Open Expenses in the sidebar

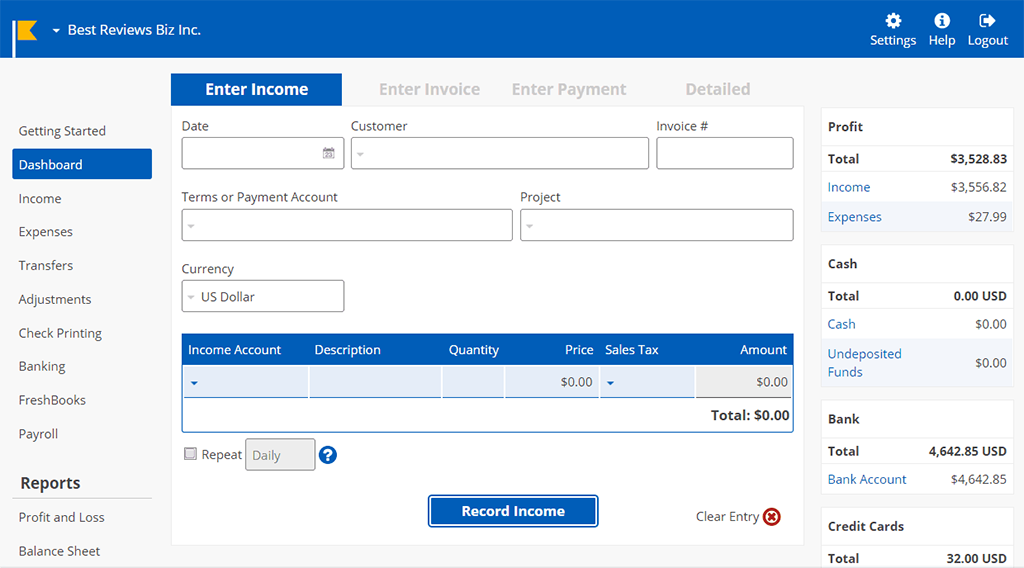tap(46, 232)
